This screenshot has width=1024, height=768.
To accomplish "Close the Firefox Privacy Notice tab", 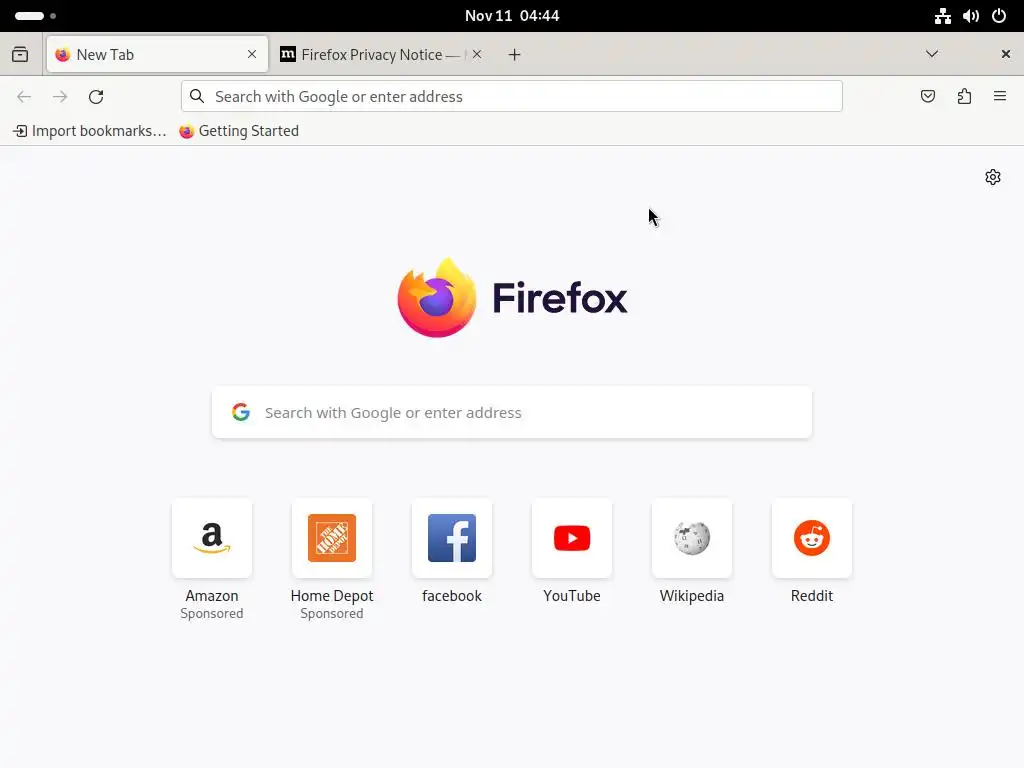I will coord(477,54).
